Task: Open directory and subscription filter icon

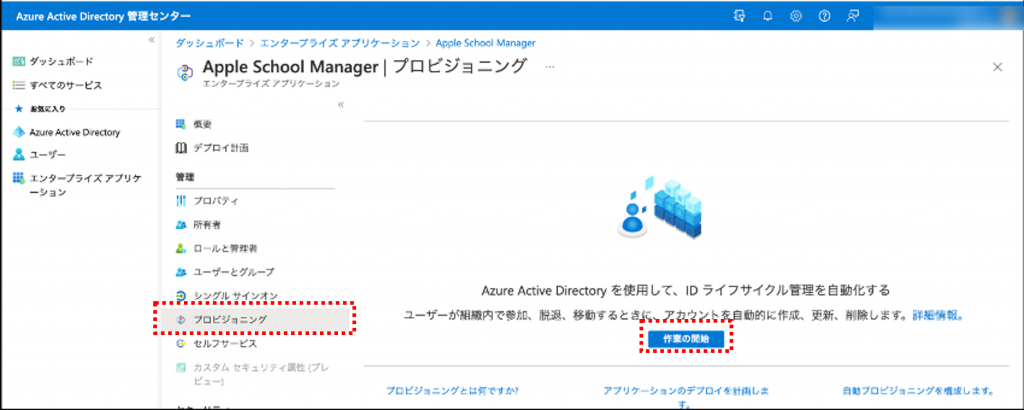Action: (739, 16)
